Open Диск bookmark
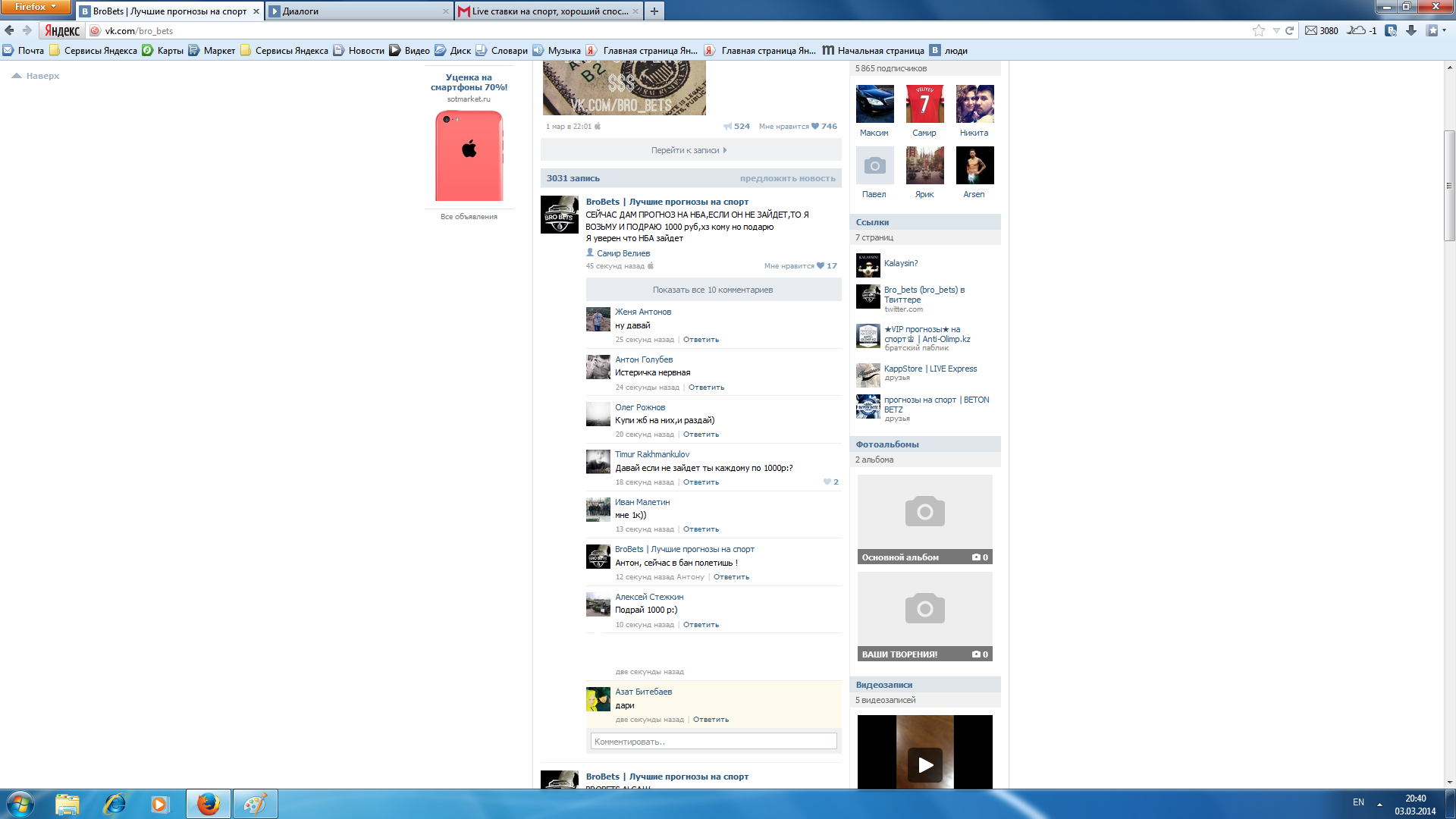 [x=453, y=51]
